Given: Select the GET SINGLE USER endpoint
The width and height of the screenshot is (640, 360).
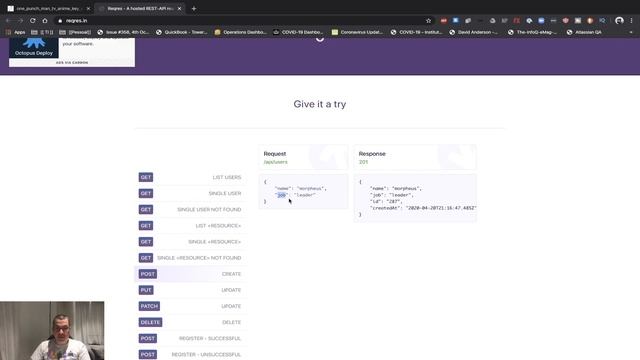Looking at the screenshot, I should click(x=190, y=193).
